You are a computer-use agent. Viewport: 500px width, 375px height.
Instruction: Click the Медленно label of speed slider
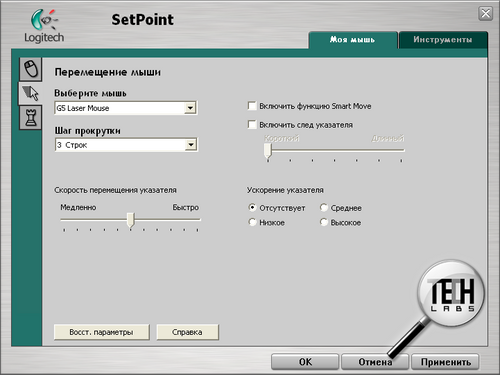click(x=78, y=207)
